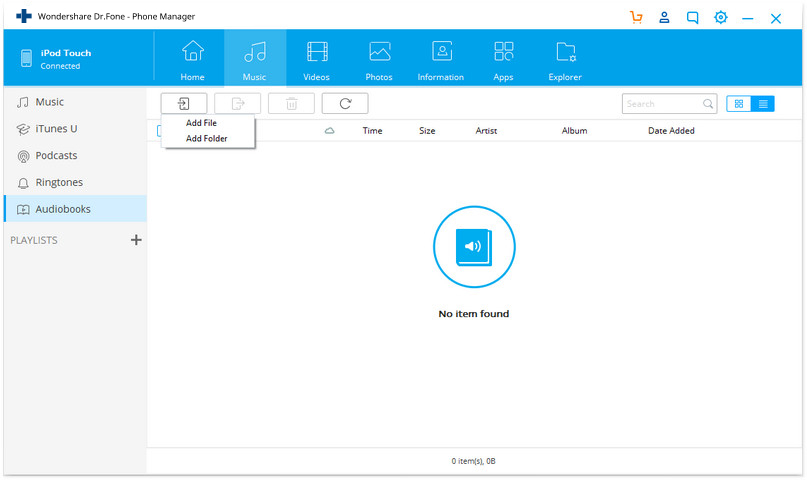
Task: Open the Information tab
Action: (x=441, y=59)
